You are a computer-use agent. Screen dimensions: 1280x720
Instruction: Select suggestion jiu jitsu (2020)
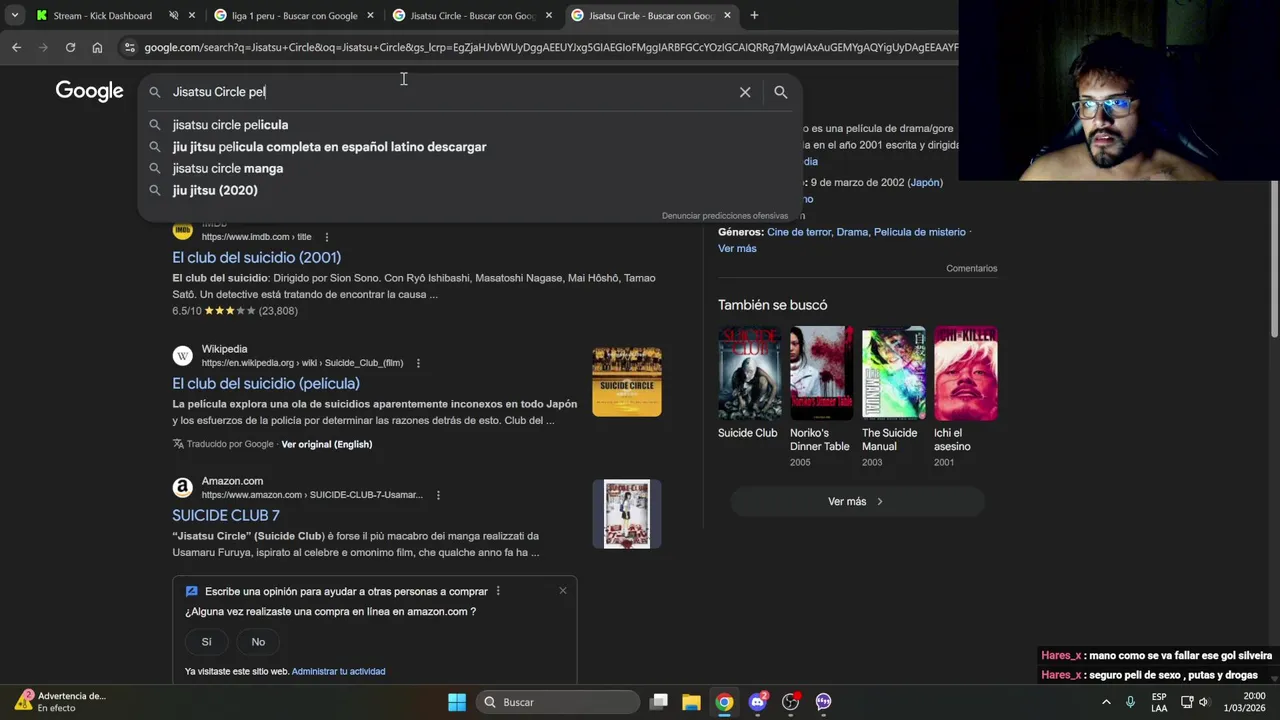pyautogui.click(x=215, y=191)
